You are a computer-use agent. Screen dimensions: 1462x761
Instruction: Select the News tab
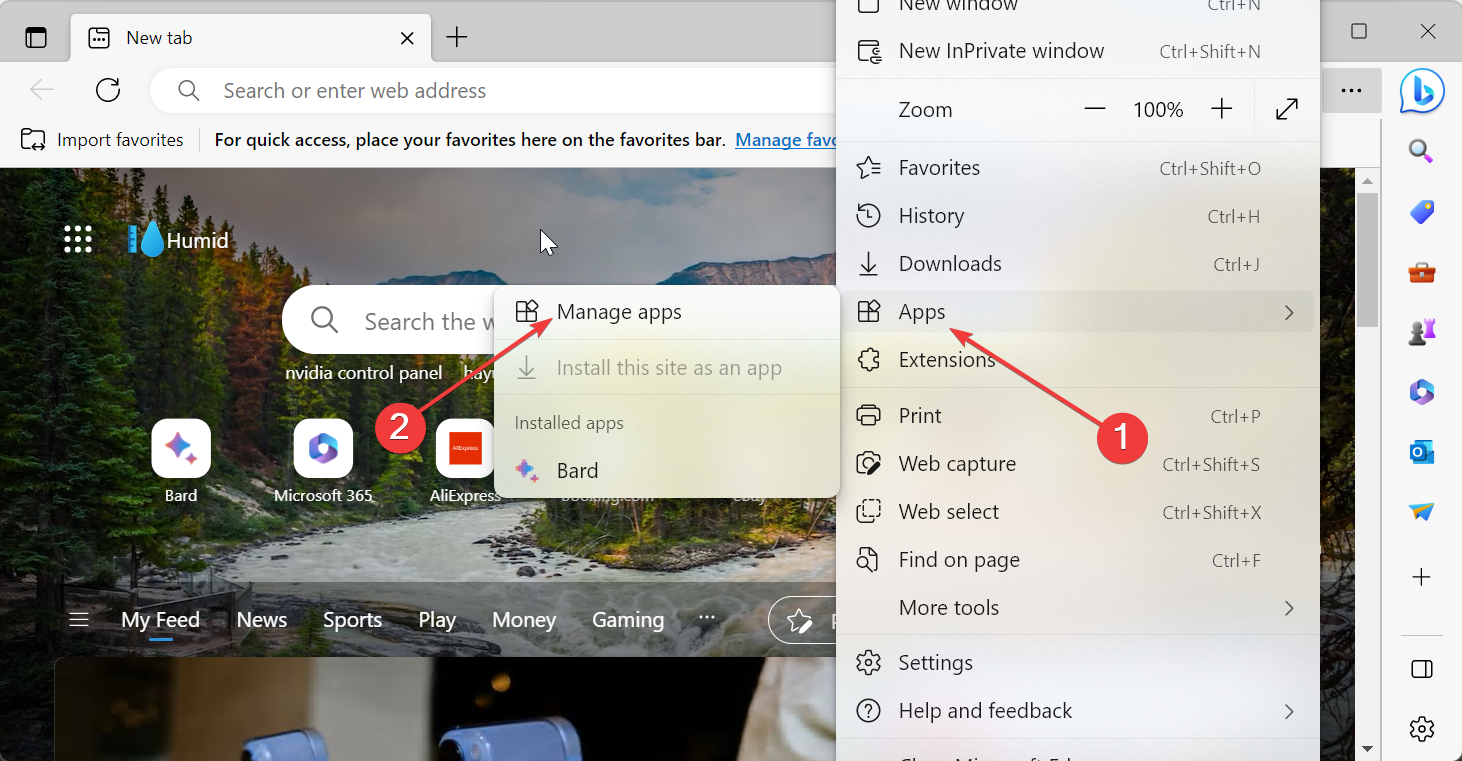[262, 620]
